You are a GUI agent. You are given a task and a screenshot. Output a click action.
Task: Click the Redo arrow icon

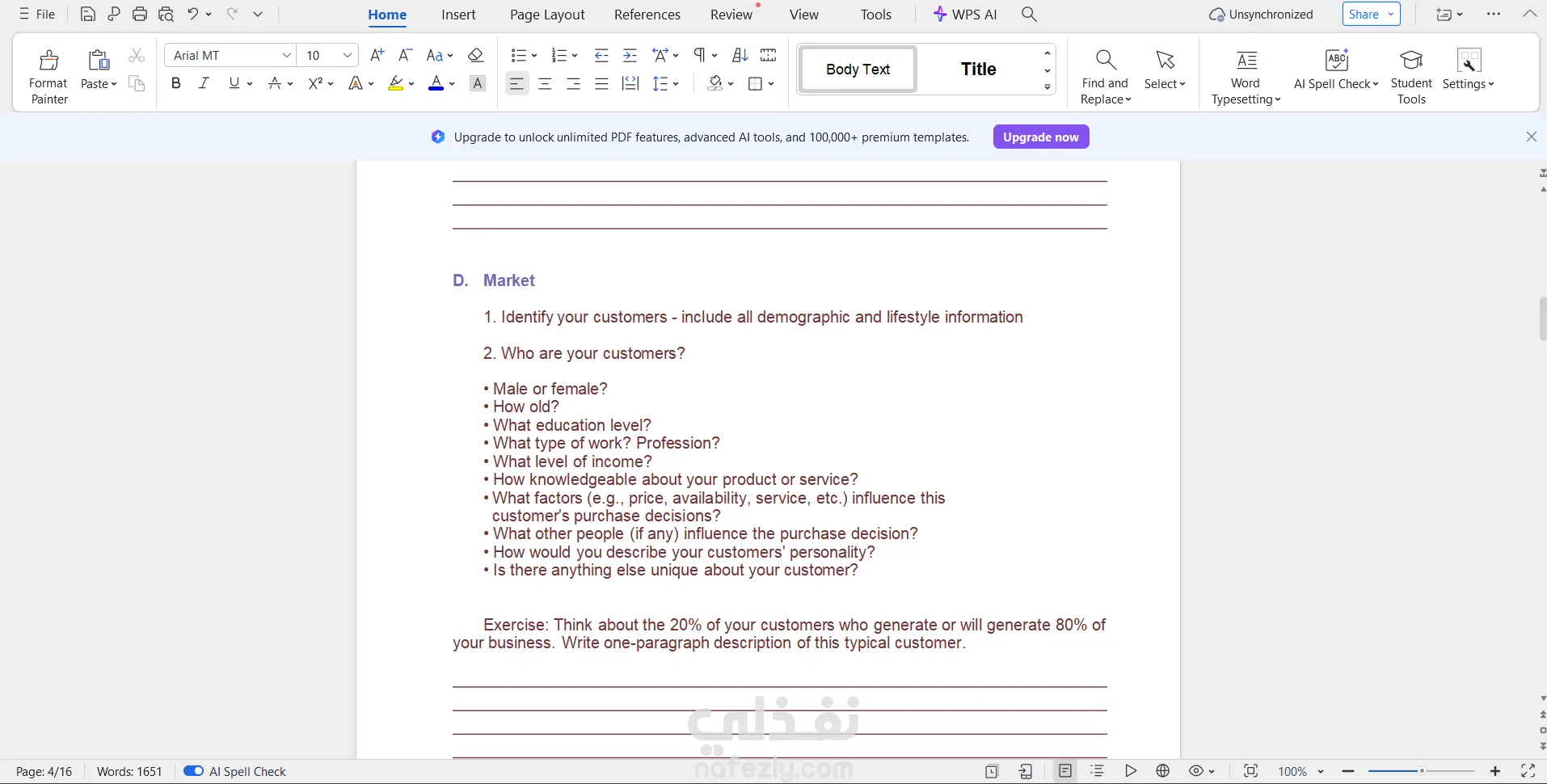click(x=232, y=15)
